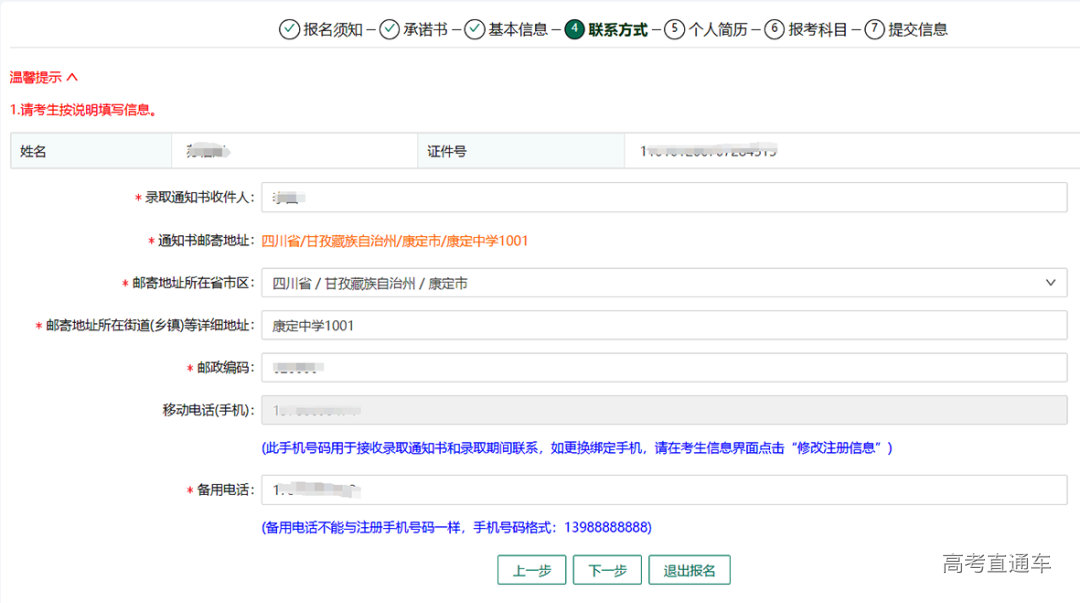Click the step 6 报考科目 circle icon

(x=774, y=29)
